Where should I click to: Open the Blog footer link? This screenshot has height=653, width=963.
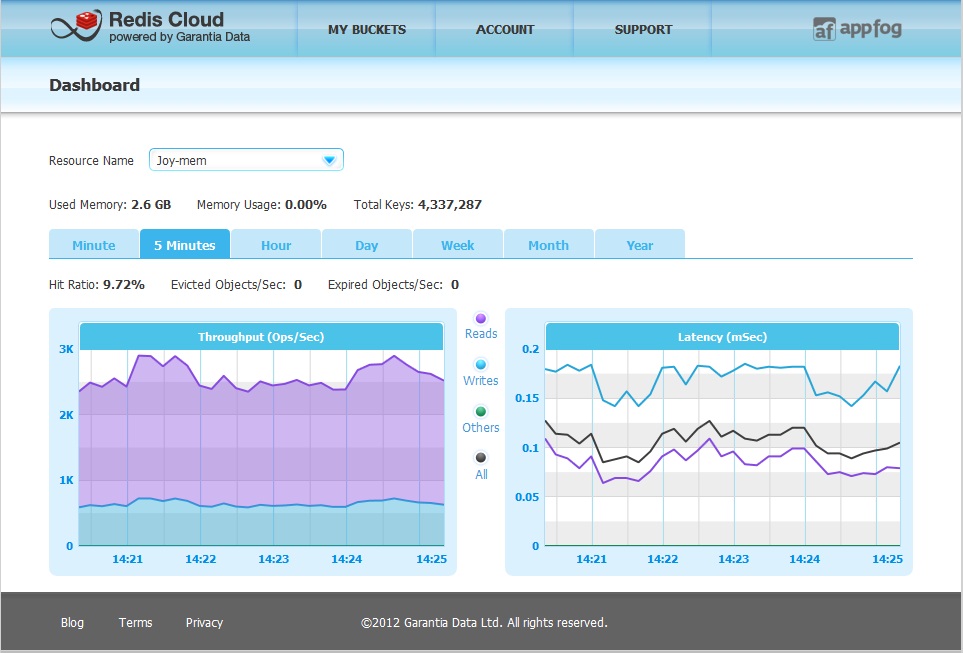(72, 622)
